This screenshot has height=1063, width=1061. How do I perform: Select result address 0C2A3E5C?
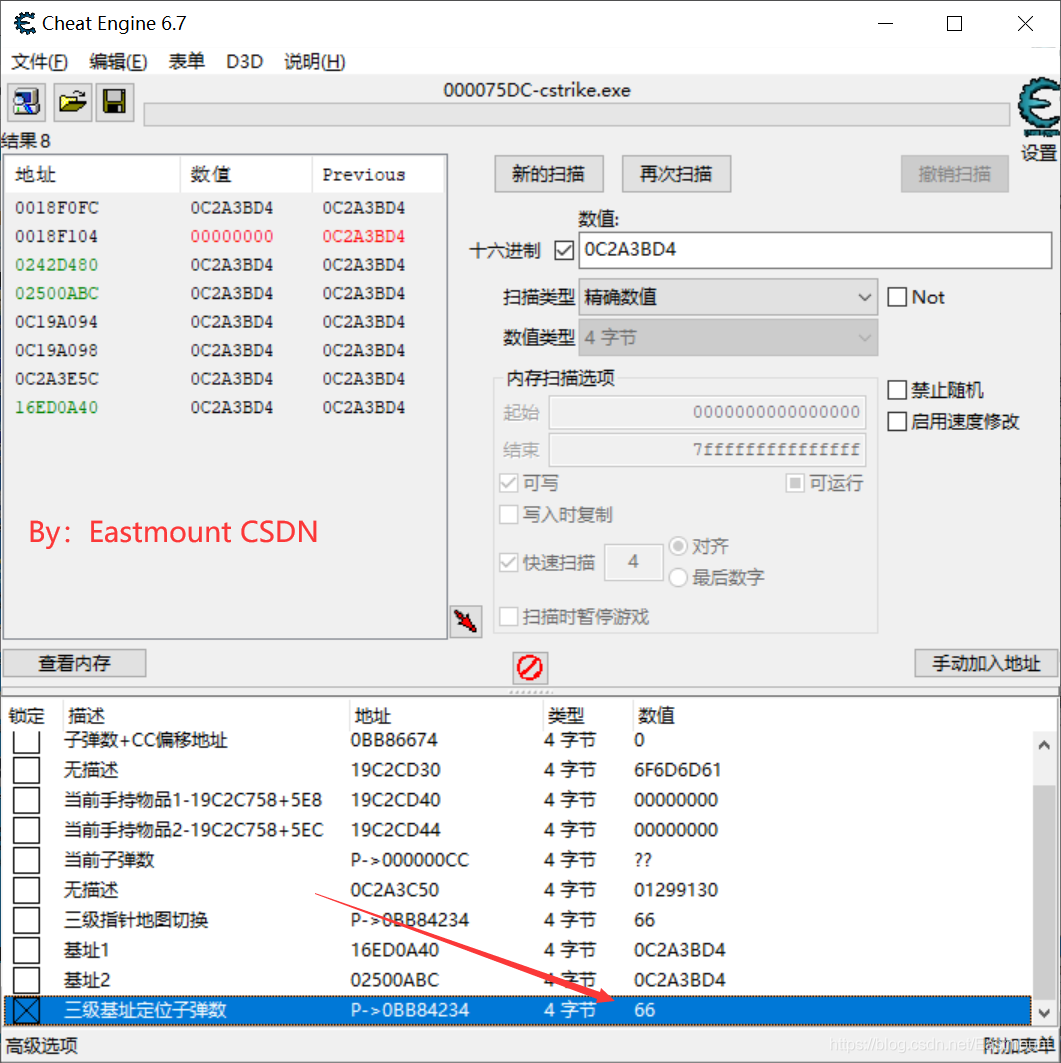point(57,378)
